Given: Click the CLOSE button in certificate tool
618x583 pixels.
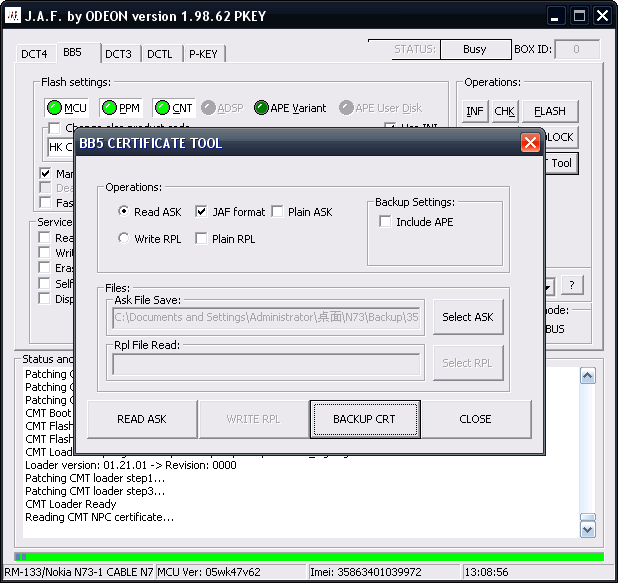Looking at the screenshot, I should coord(476,419).
